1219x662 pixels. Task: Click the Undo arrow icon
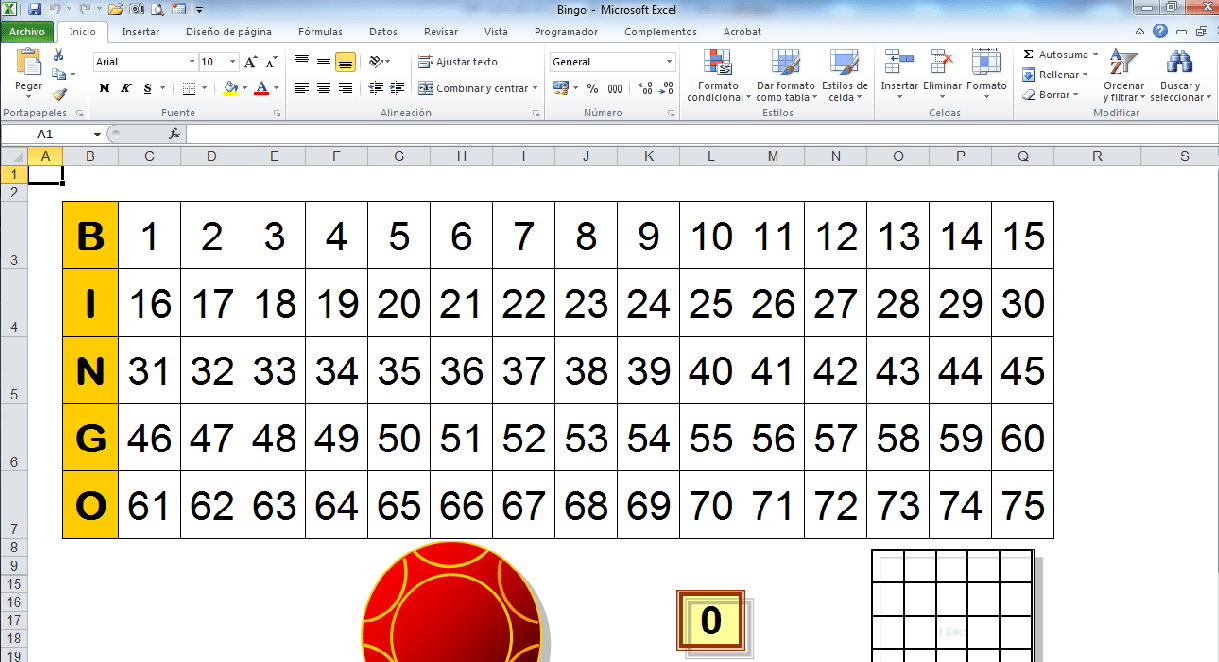click(55, 9)
